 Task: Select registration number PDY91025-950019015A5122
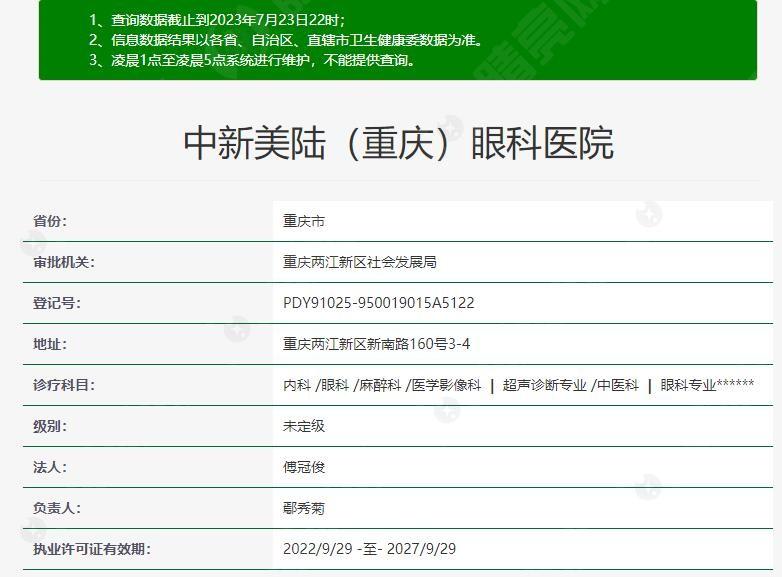tap(379, 303)
